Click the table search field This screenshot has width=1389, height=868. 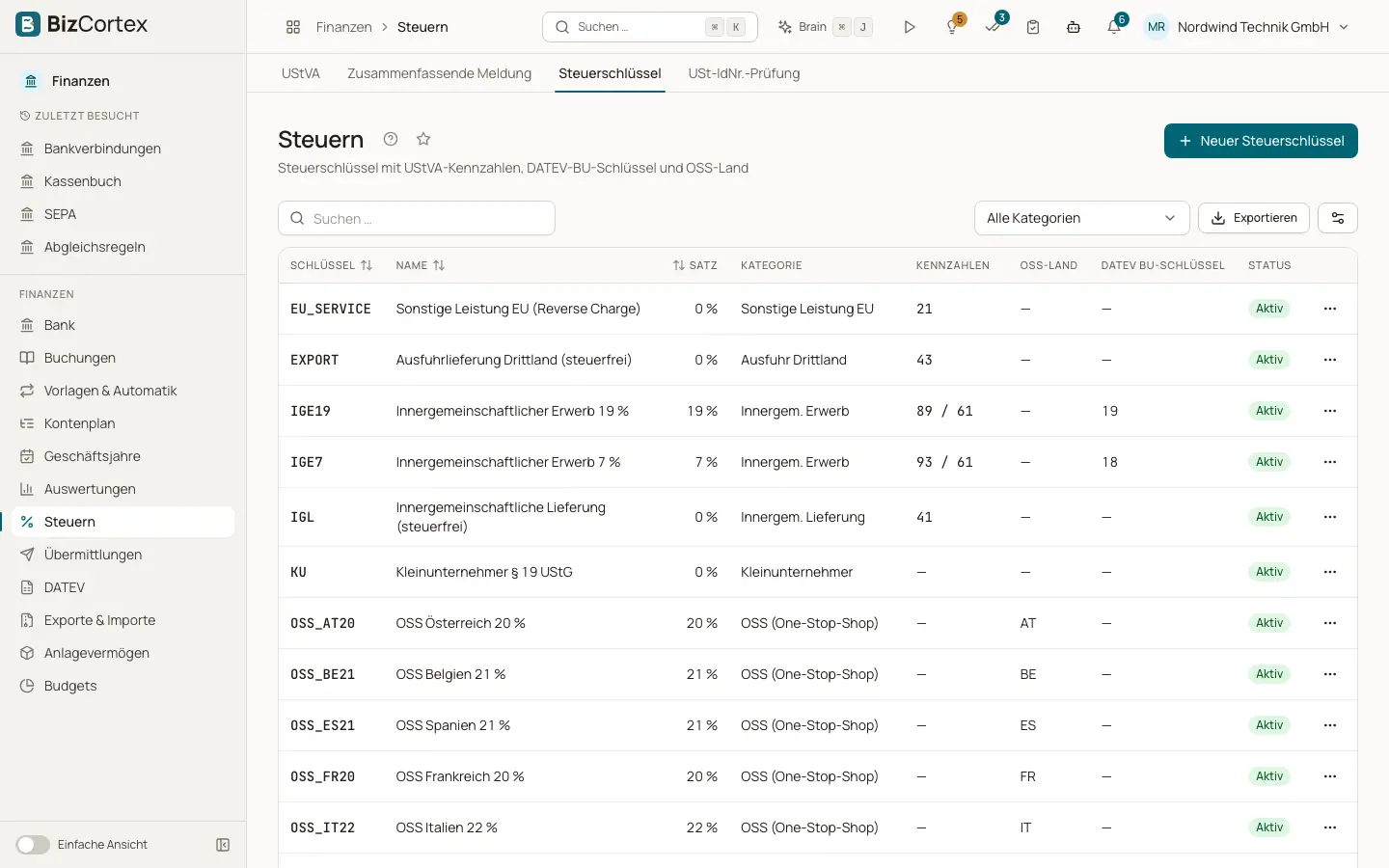click(x=417, y=218)
